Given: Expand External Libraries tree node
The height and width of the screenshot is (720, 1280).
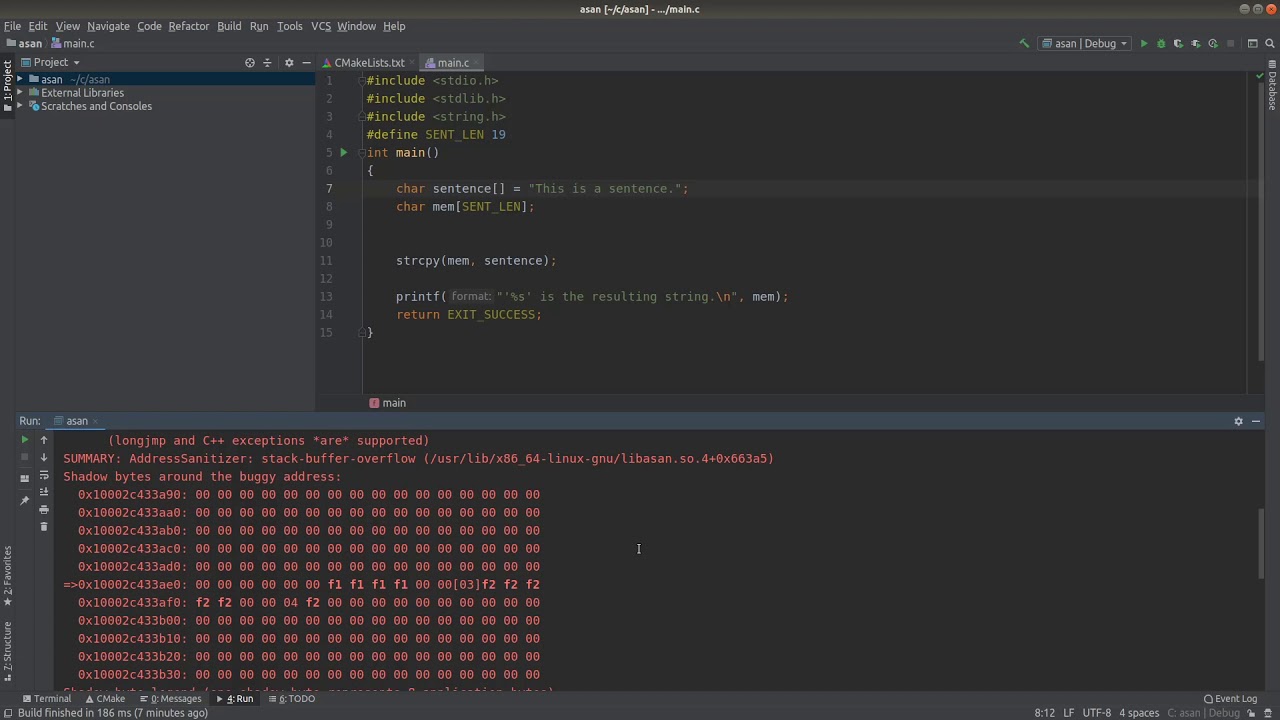Looking at the screenshot, I should coord(20,93).
